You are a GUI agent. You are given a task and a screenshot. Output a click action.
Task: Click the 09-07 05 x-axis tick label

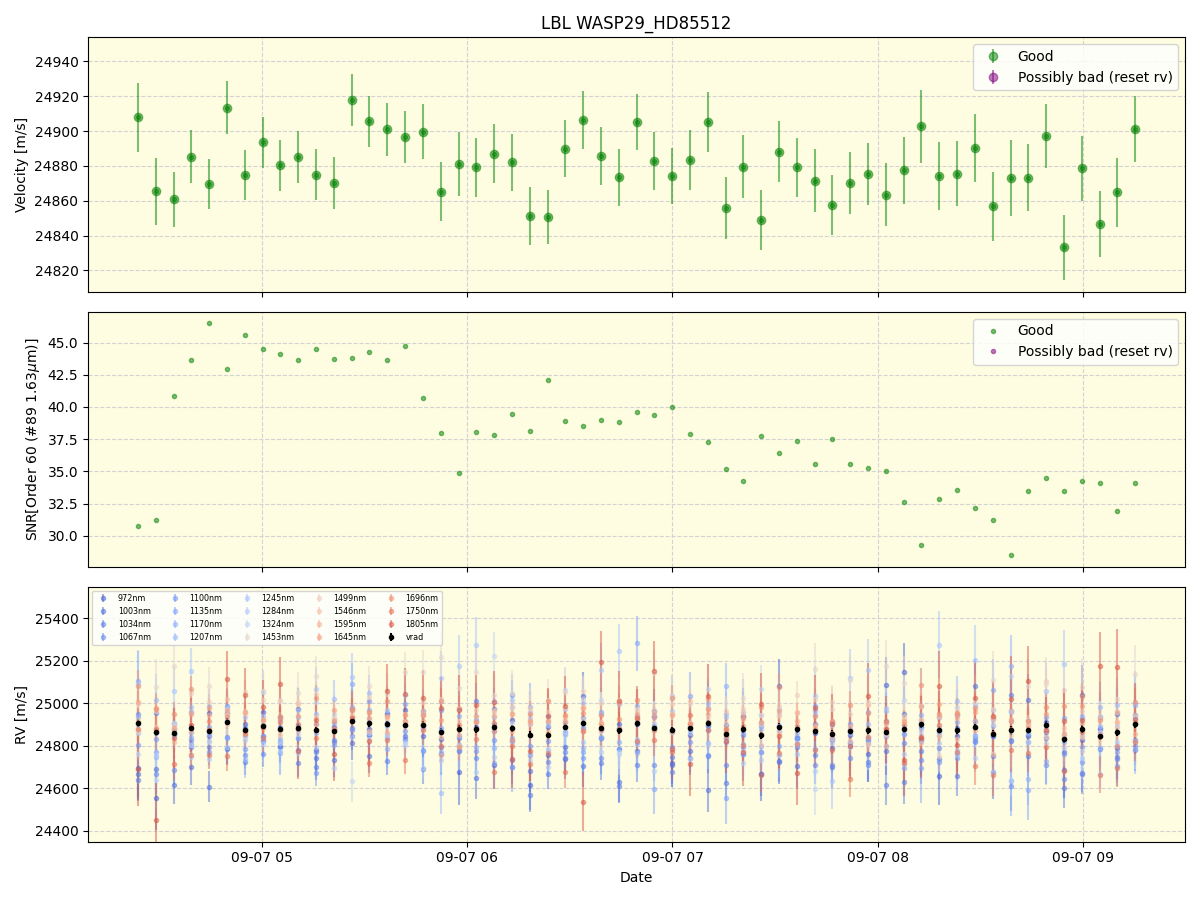click(262, 857)
